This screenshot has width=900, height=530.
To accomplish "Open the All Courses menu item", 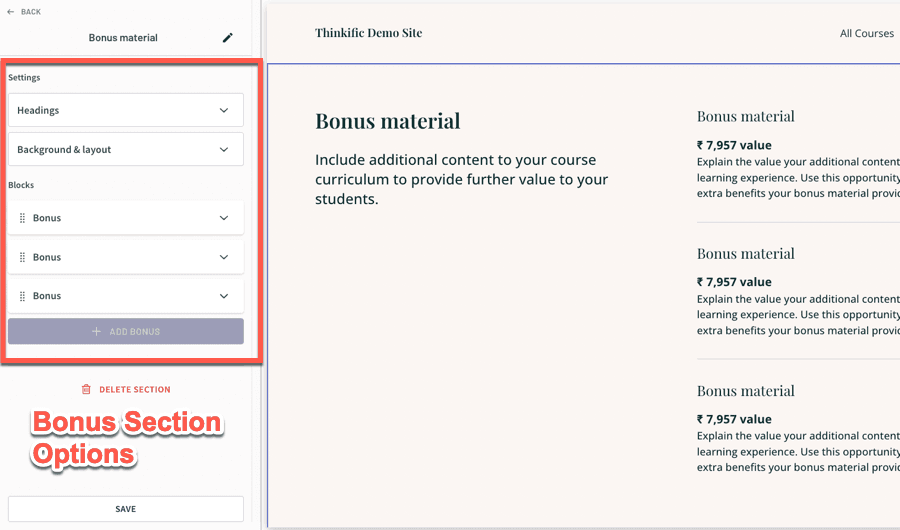I will pyautogui.click(x=866, y=33).
